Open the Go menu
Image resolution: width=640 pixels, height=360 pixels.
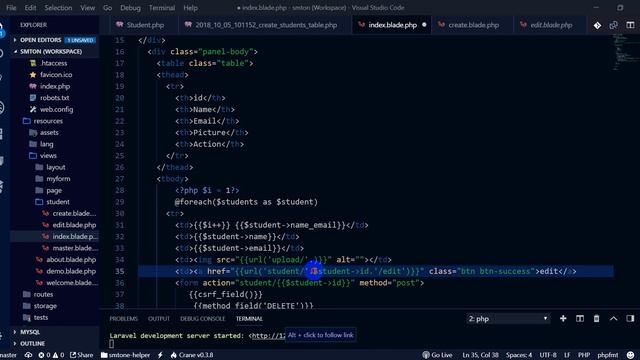(107, 8)
